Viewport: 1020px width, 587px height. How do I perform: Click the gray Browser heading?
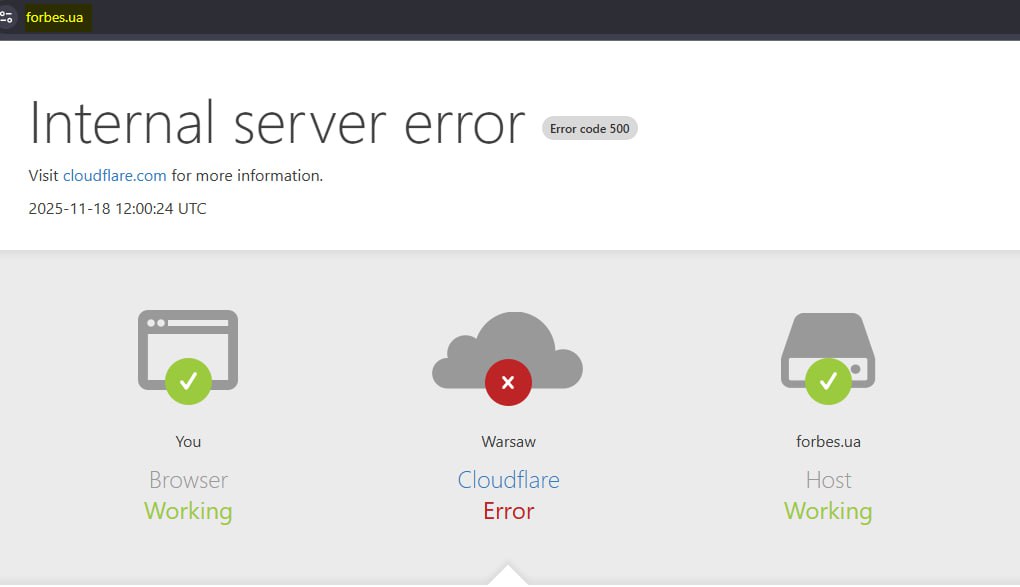point(188,480)
